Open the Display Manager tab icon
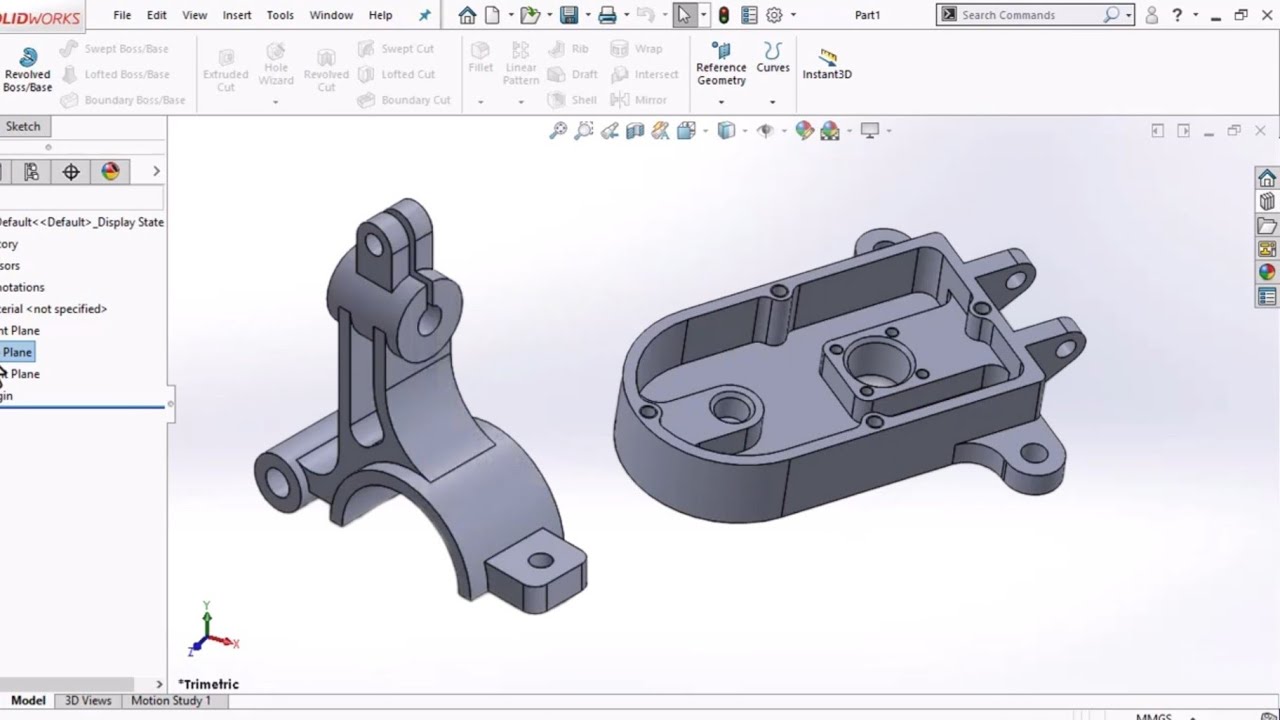 [110, 172]
